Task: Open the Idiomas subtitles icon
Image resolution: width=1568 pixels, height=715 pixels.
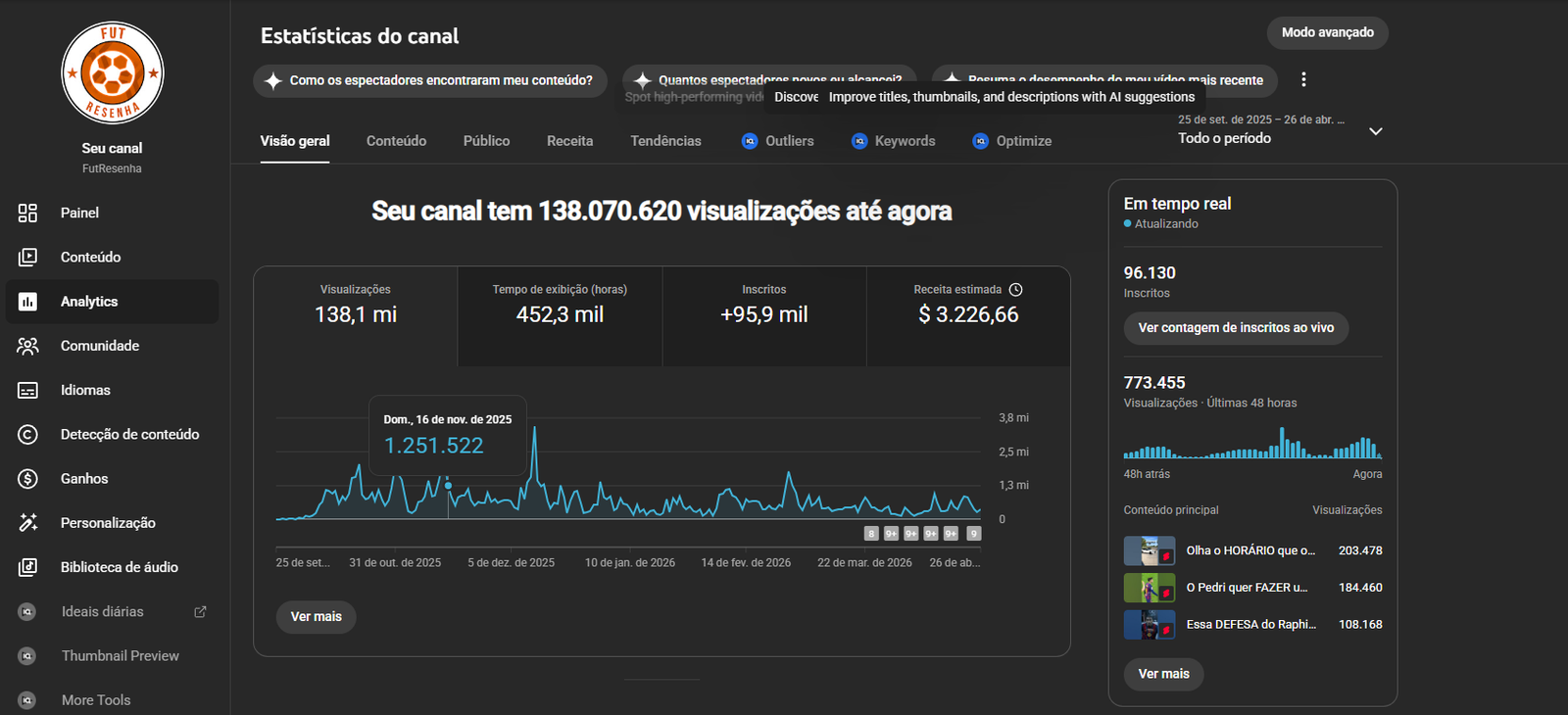Action: tap(27, 390)
